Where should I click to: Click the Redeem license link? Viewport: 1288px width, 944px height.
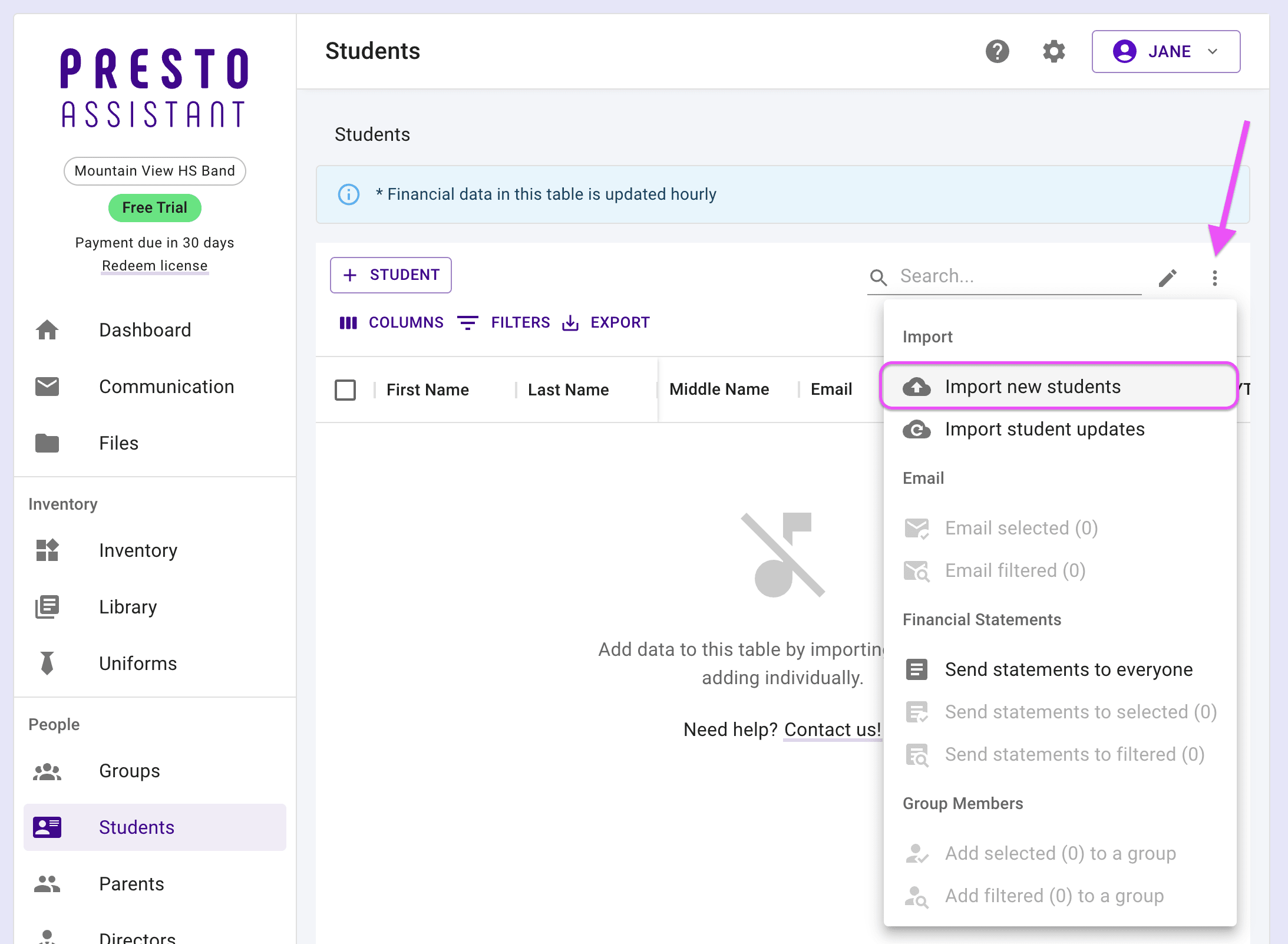(x=155, y=265)
